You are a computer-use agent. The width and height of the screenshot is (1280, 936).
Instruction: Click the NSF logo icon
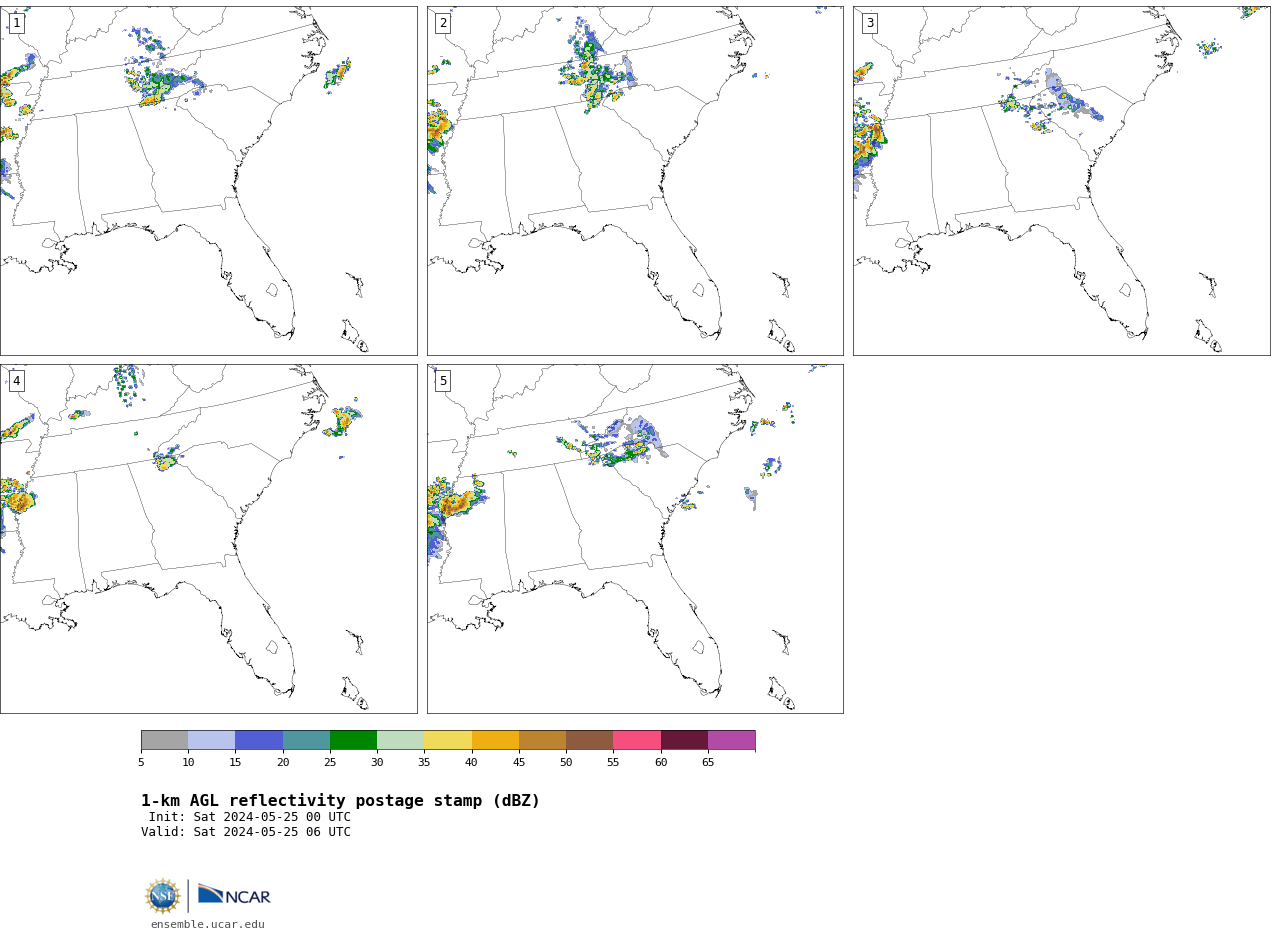pyautogui.click(x=163, y=896)
